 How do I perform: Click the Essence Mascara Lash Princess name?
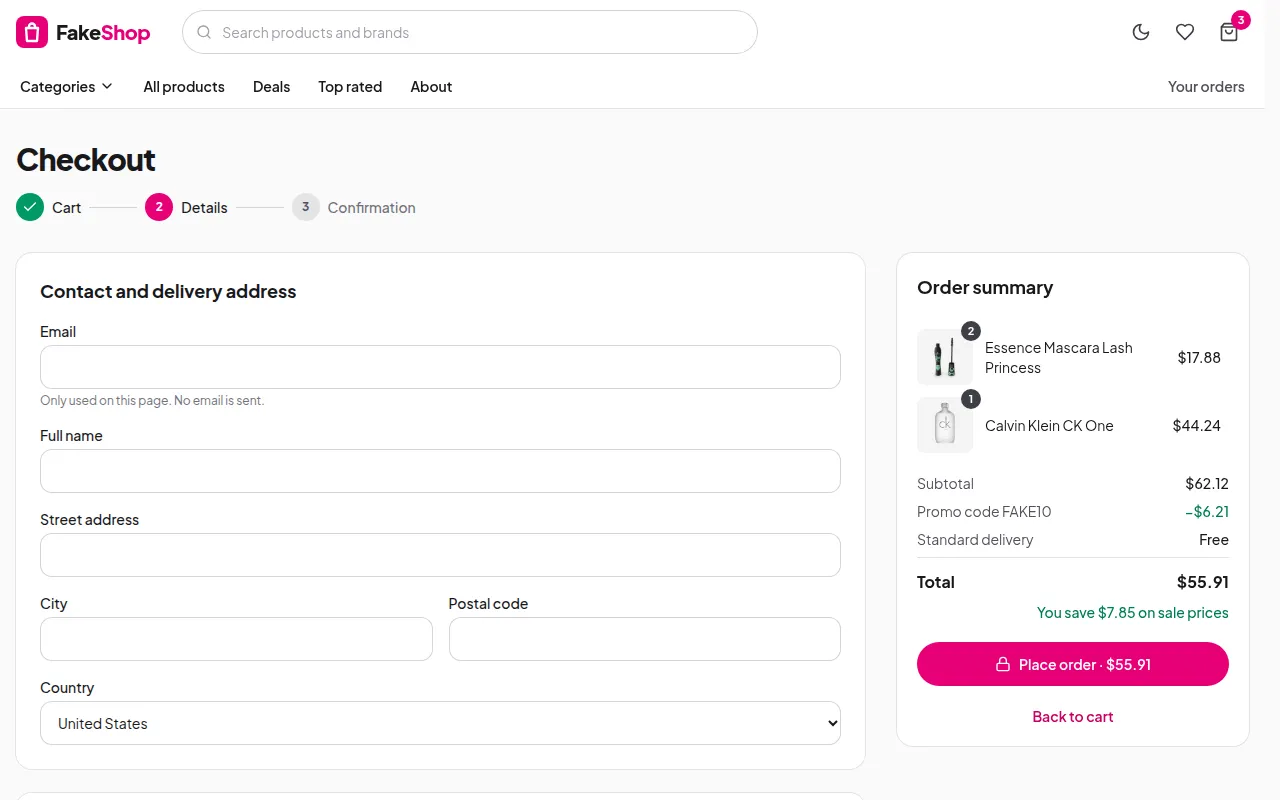pos(1059,357)
